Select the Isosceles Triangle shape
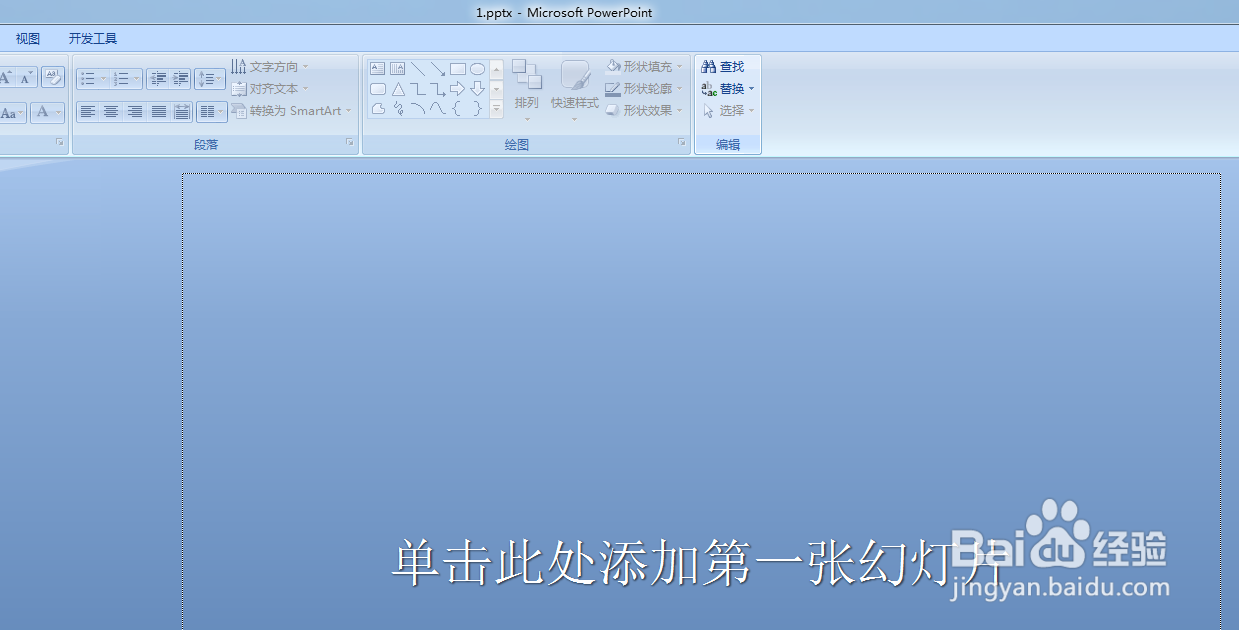This screenshot has width=1239, height=630. click(x=398, y=89)
